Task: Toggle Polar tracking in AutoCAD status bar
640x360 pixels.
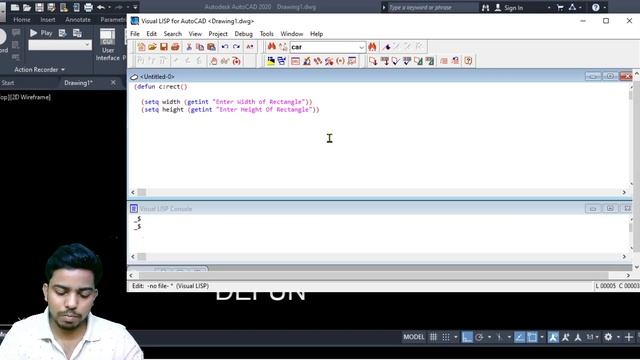Action: (480, 337)
